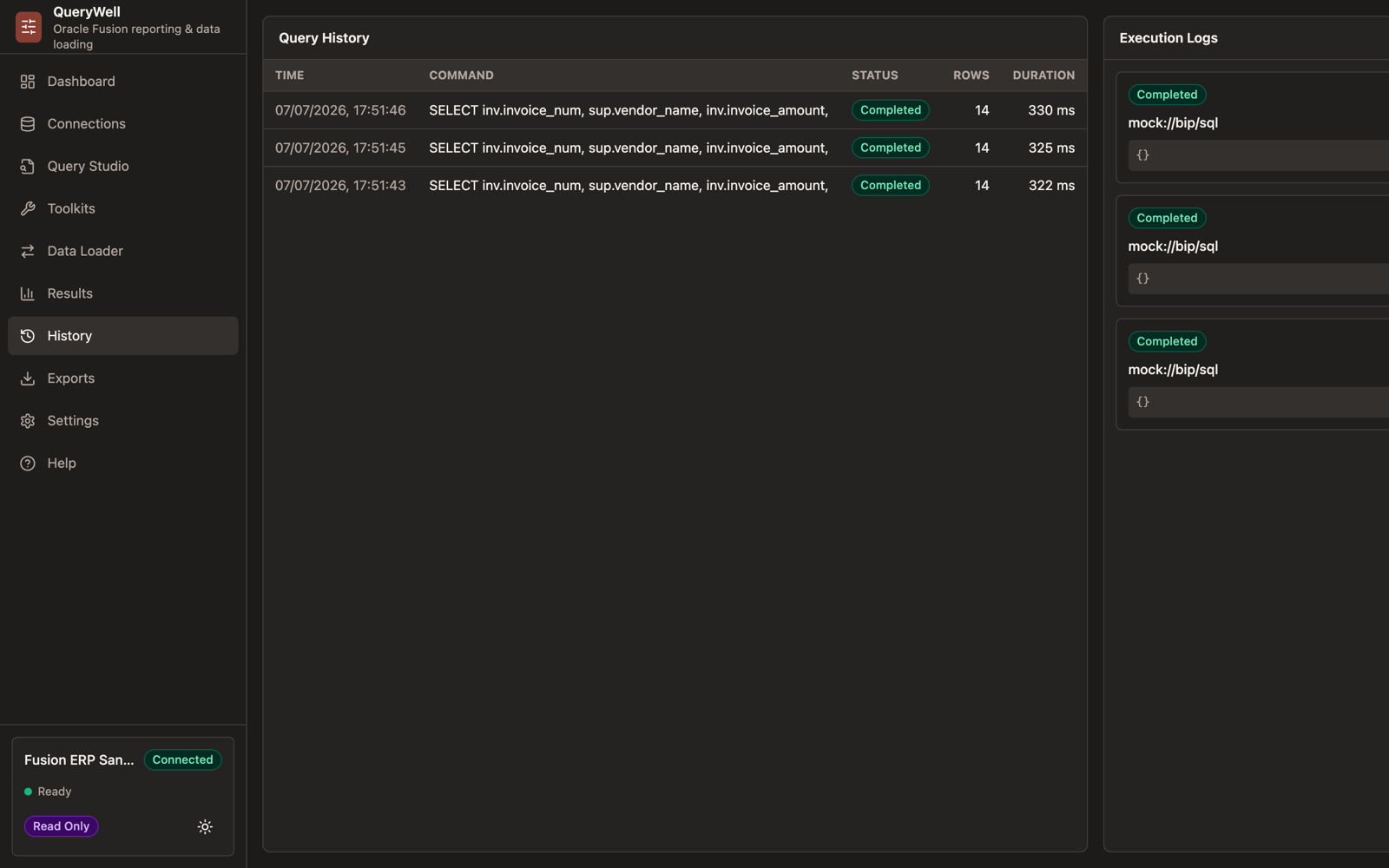
Task: Click mock://bip/sql in third execution log
Action: [1173, 370]
